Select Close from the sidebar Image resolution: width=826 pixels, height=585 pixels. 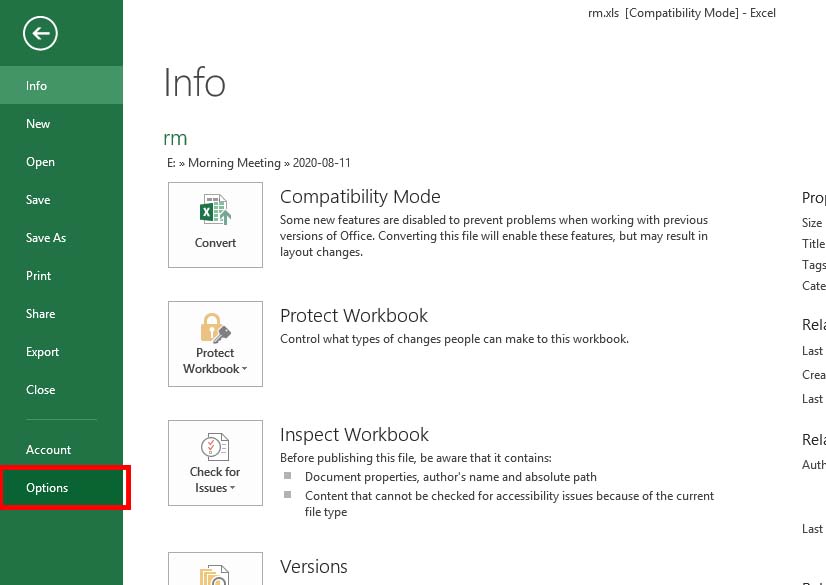pyautogui.click(x=40, y=389)
